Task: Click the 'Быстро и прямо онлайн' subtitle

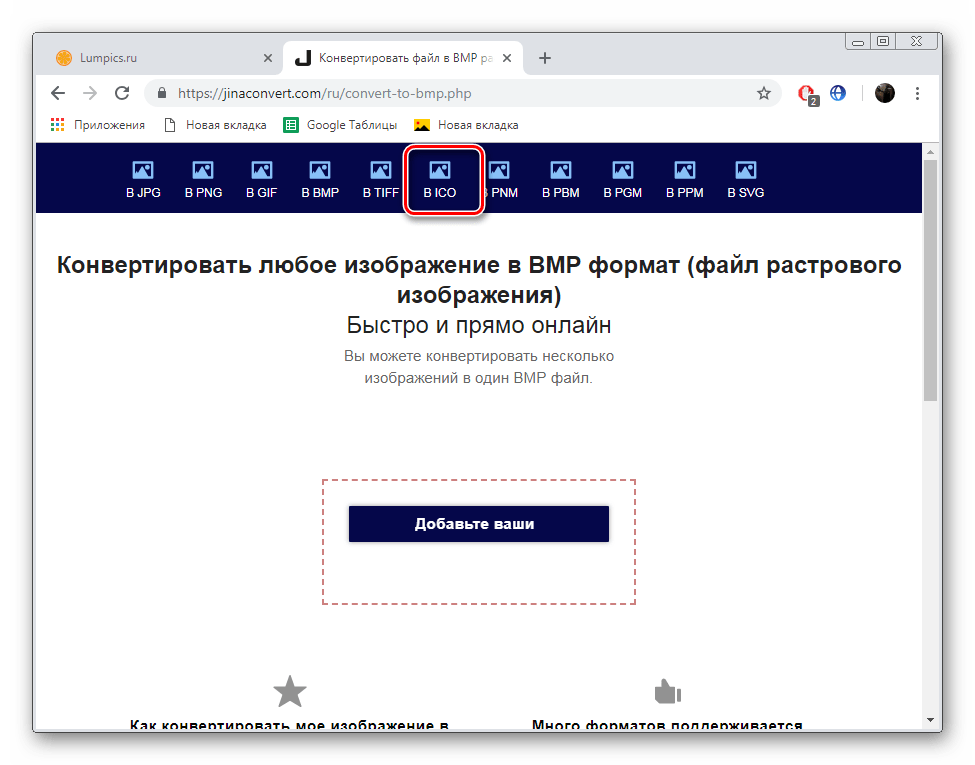Action: [479, 325]
